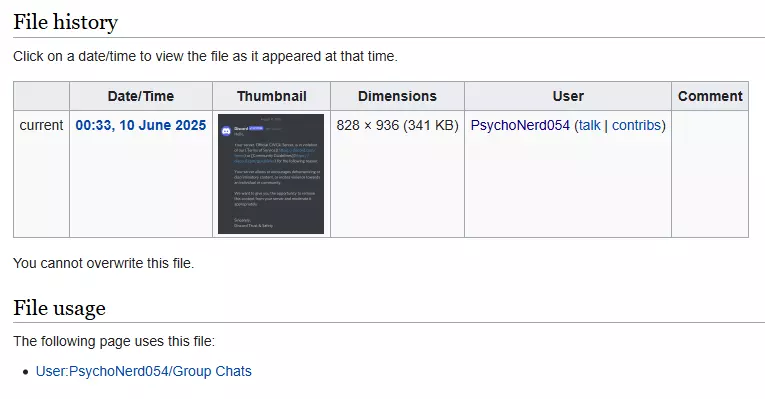Viewport: 765px width, 399px height.
Task: Click the empty Comment cell in current row
Action: (710, 174)
